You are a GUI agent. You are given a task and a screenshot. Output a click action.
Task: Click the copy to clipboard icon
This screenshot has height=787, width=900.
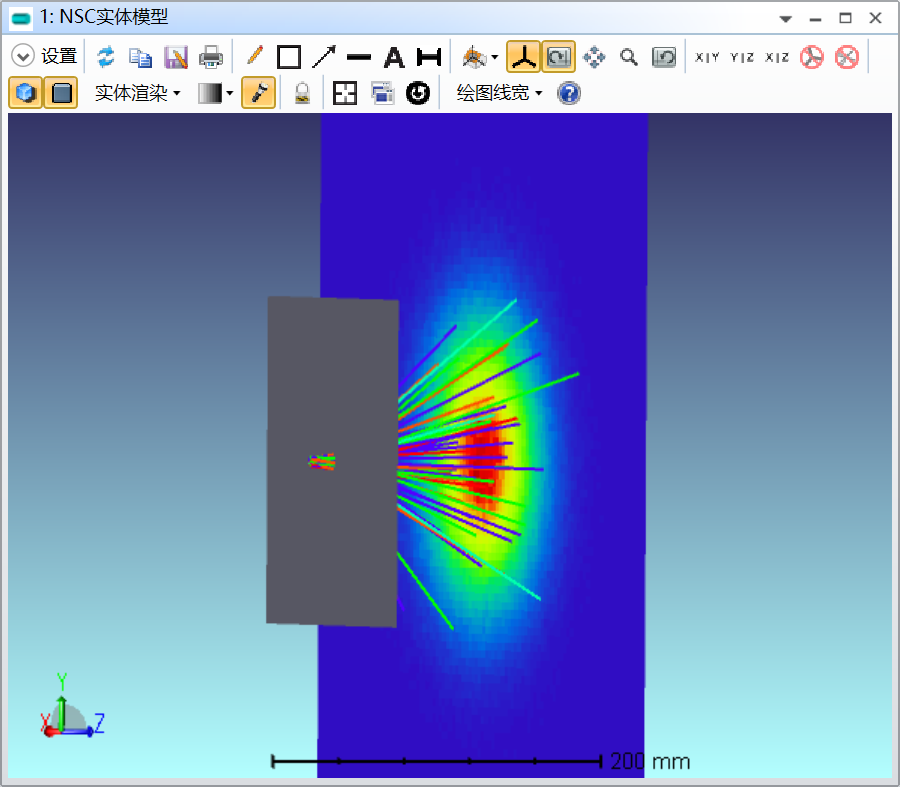[140, 57]
